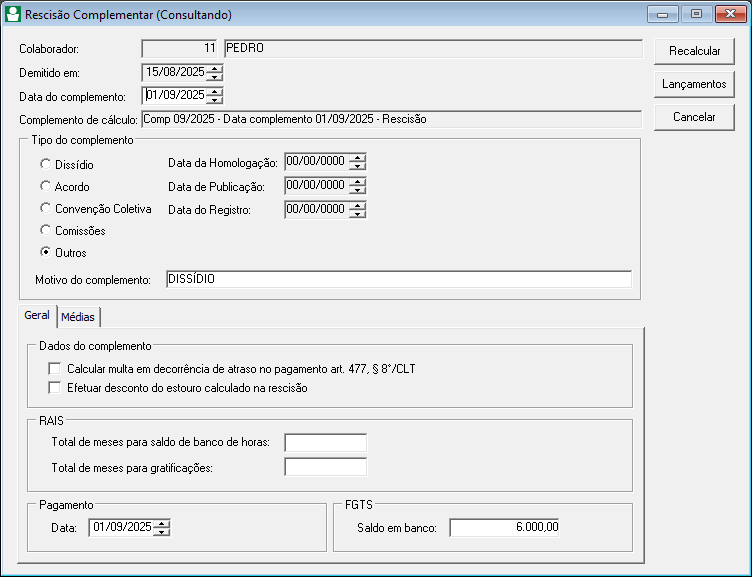Open Lançamentos button
Image resolution: width=752 pixels, height=577 pixels.
click(694, 84)
